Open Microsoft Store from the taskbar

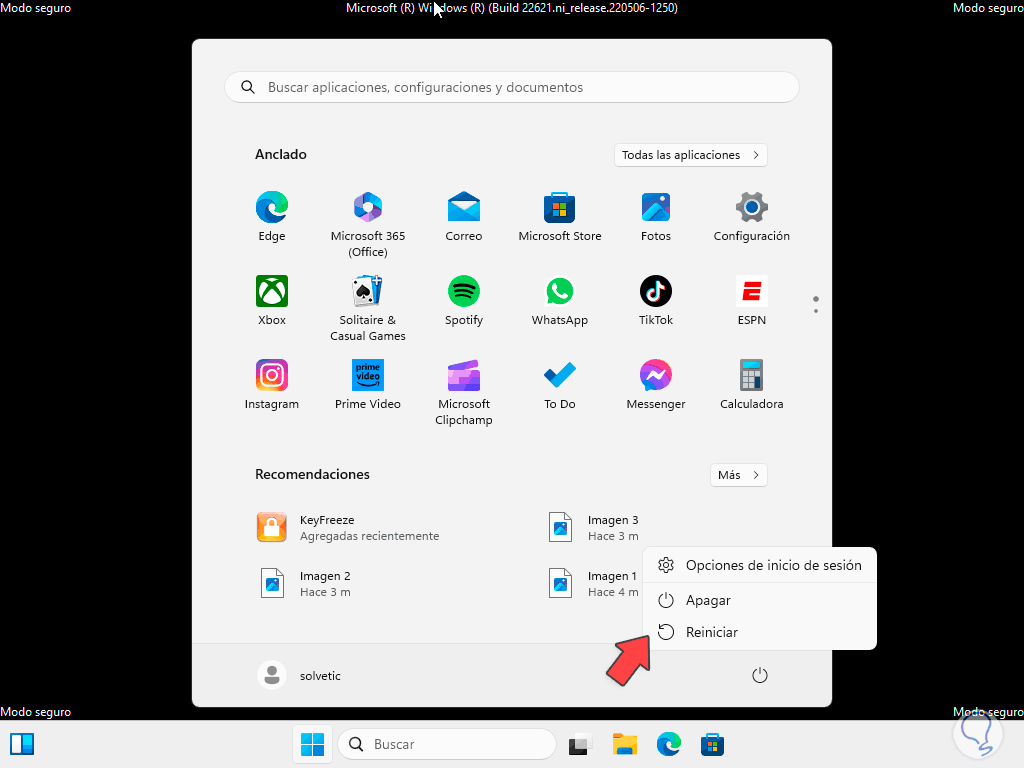[x=712, y=744]
